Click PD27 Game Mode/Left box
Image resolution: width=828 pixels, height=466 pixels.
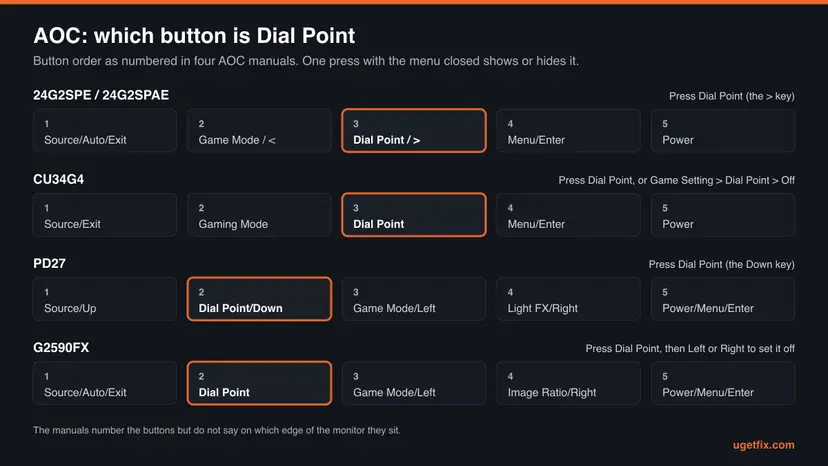click(x=414, y=299)
